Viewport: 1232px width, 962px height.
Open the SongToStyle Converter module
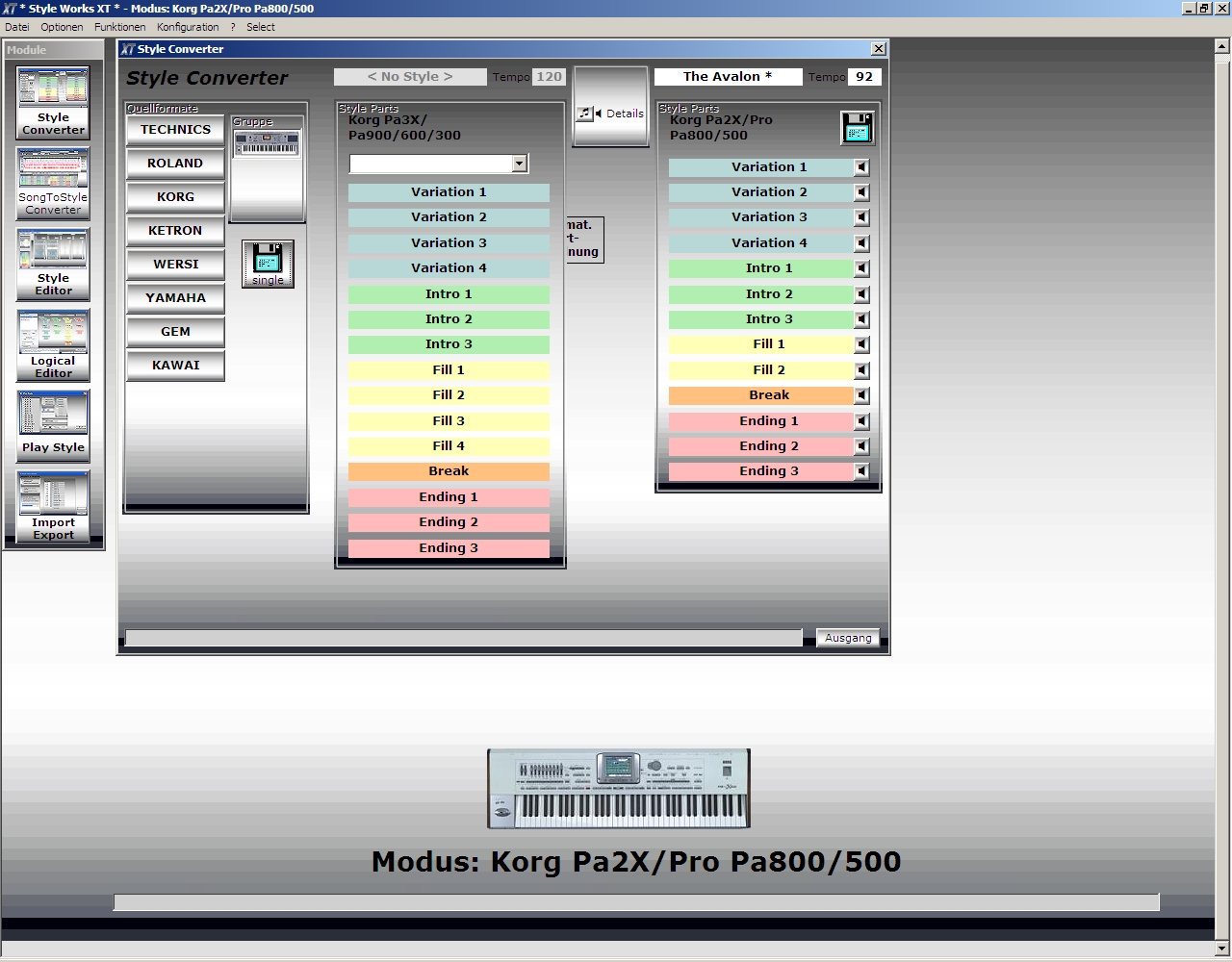(x=53, y=183)
